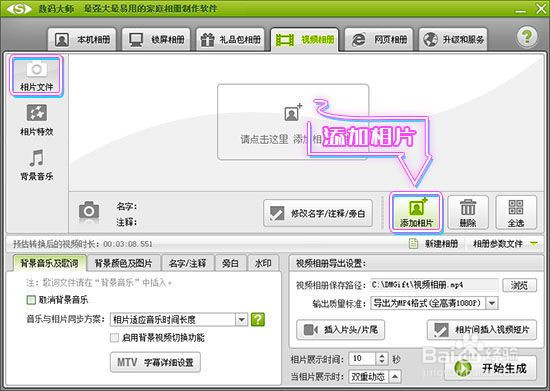Open 相片特效 effects in sidebar

(x=36, y=120)
